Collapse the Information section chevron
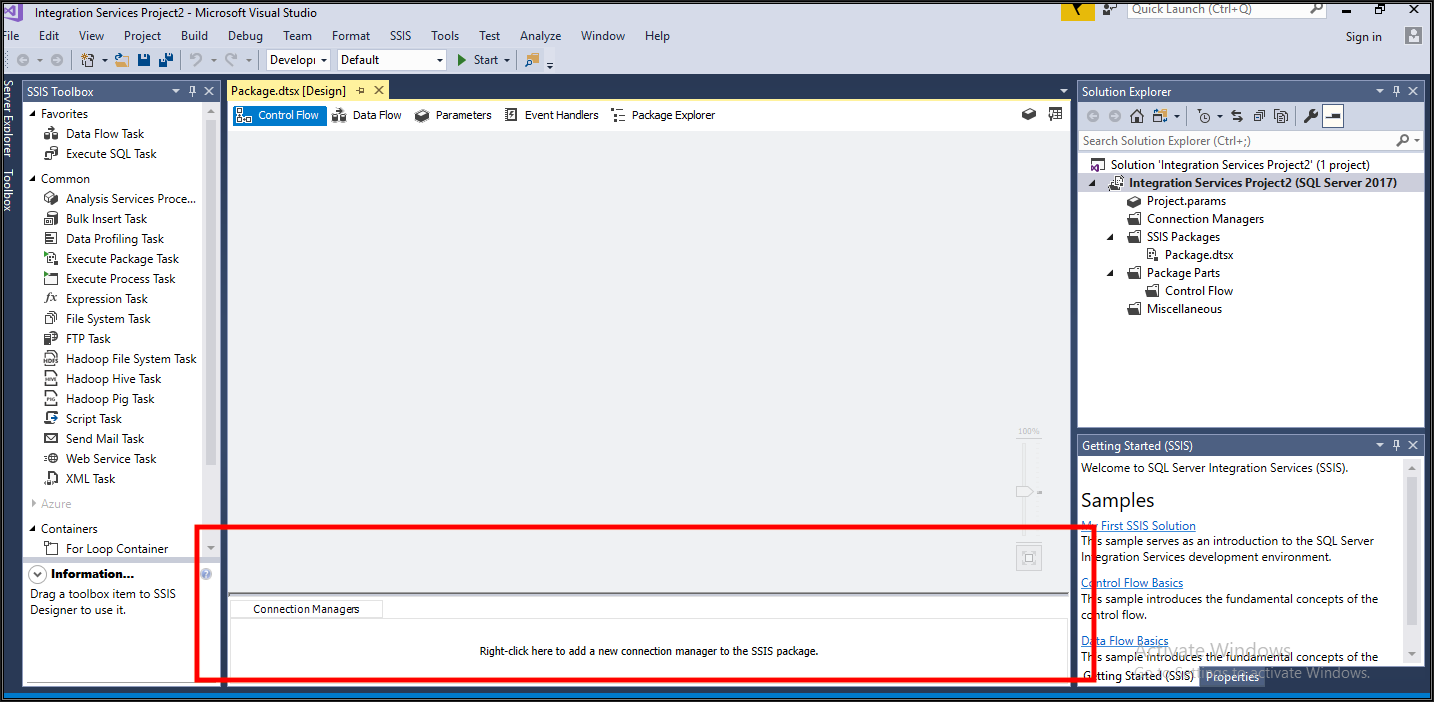The width and height of the screenshot is (1434, 702). click(37, 574)
